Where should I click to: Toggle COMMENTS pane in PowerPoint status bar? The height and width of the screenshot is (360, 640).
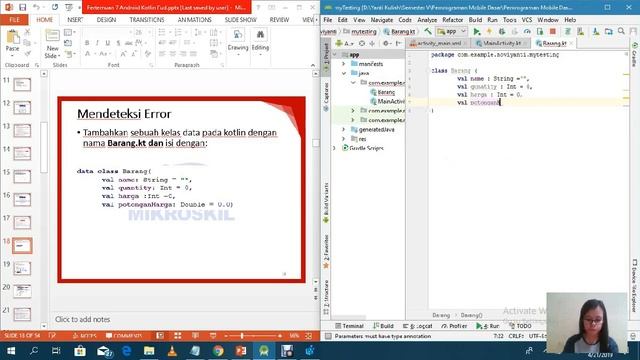tap(124, 336)
